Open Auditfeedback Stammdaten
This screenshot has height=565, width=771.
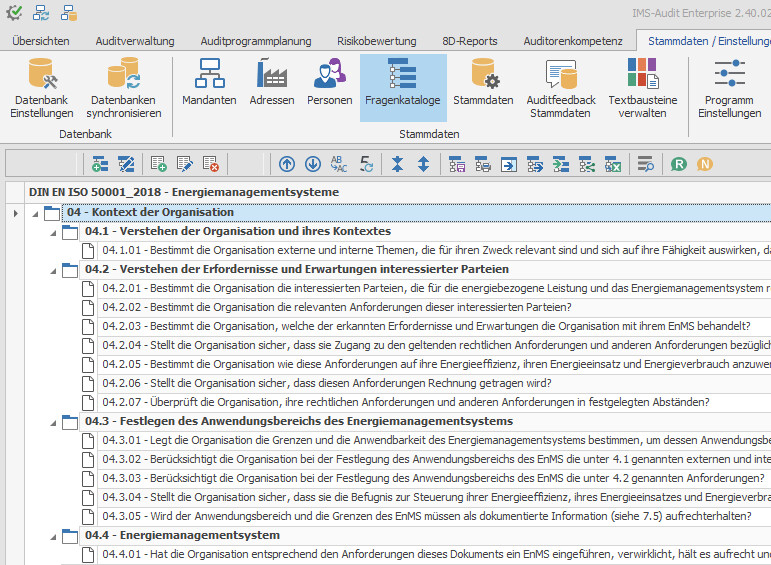pyautogui.click(x=561, y=88)
